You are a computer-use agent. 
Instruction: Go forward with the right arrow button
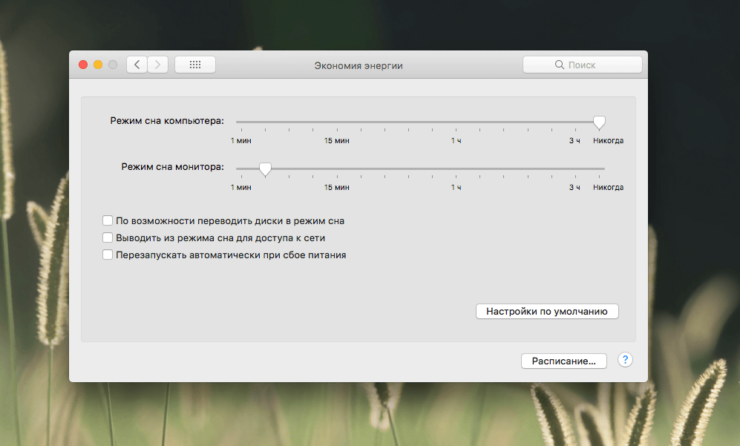click(x=157, y=65)
